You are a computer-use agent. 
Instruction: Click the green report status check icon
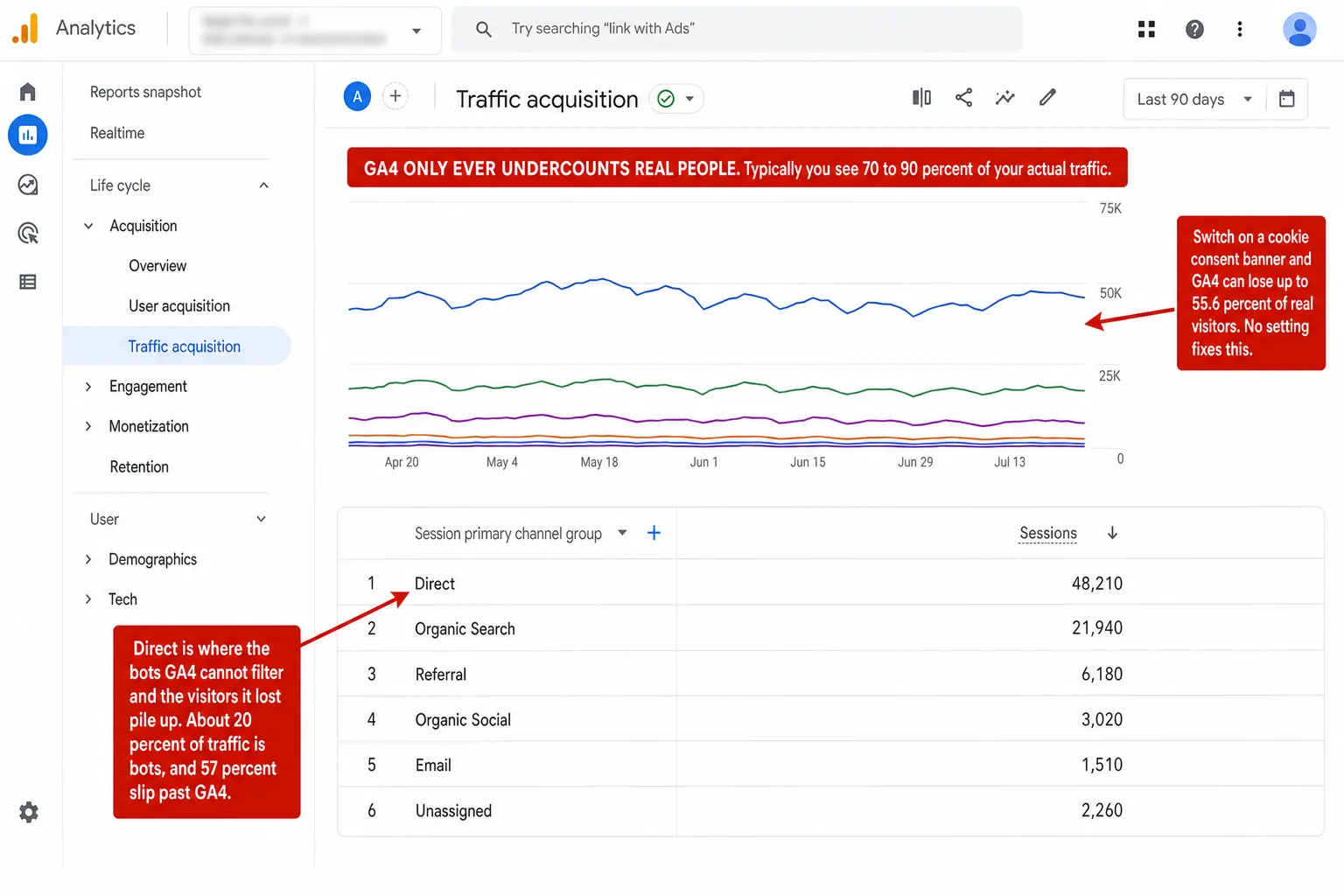[666, 99]
